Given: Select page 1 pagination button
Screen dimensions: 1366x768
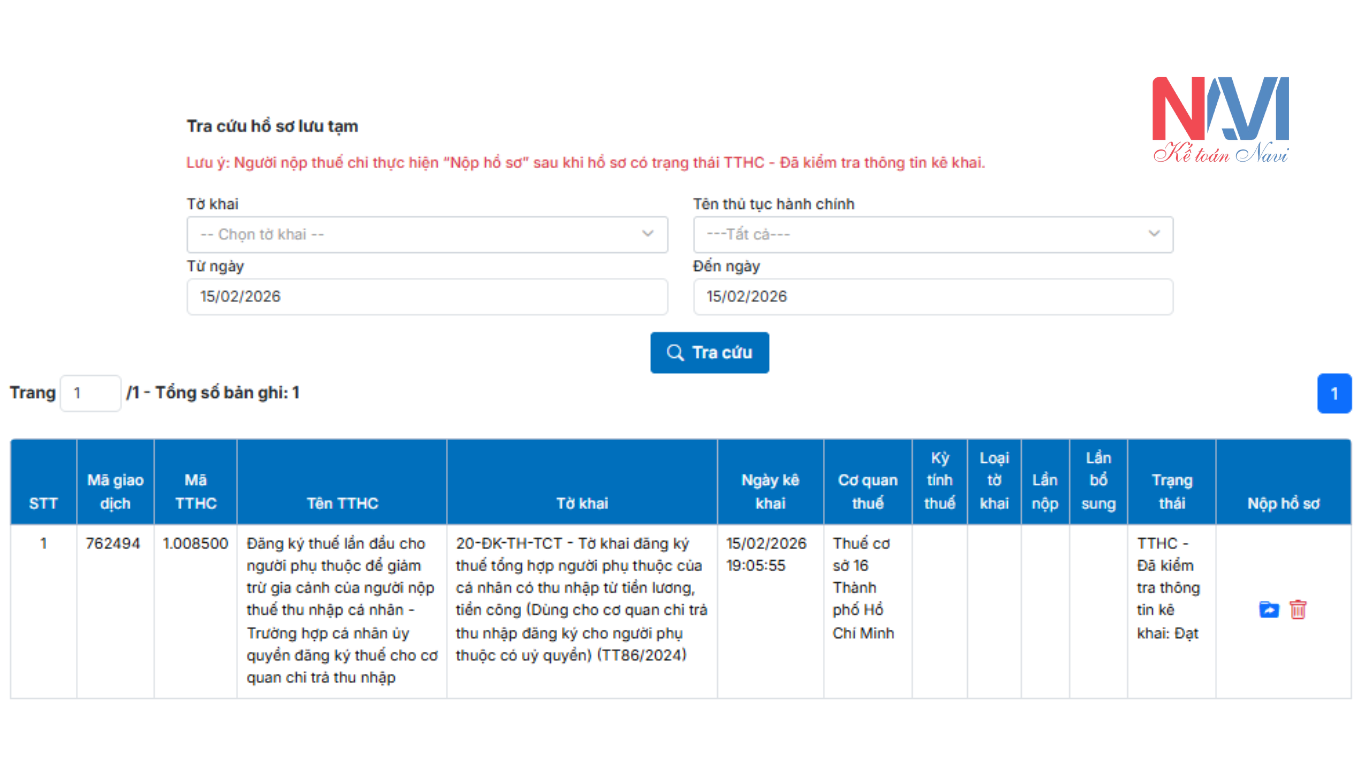Looking at the screenshot, I should pos(1334,393).
